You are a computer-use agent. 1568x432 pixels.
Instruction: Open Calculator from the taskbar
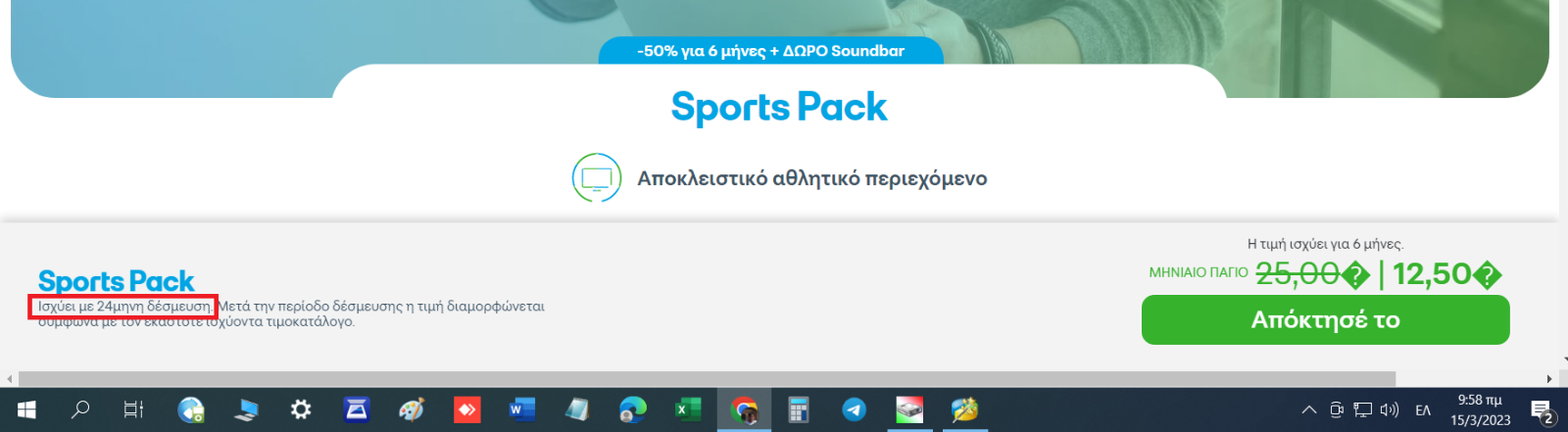pyautogui.click(x=799, y=409)
